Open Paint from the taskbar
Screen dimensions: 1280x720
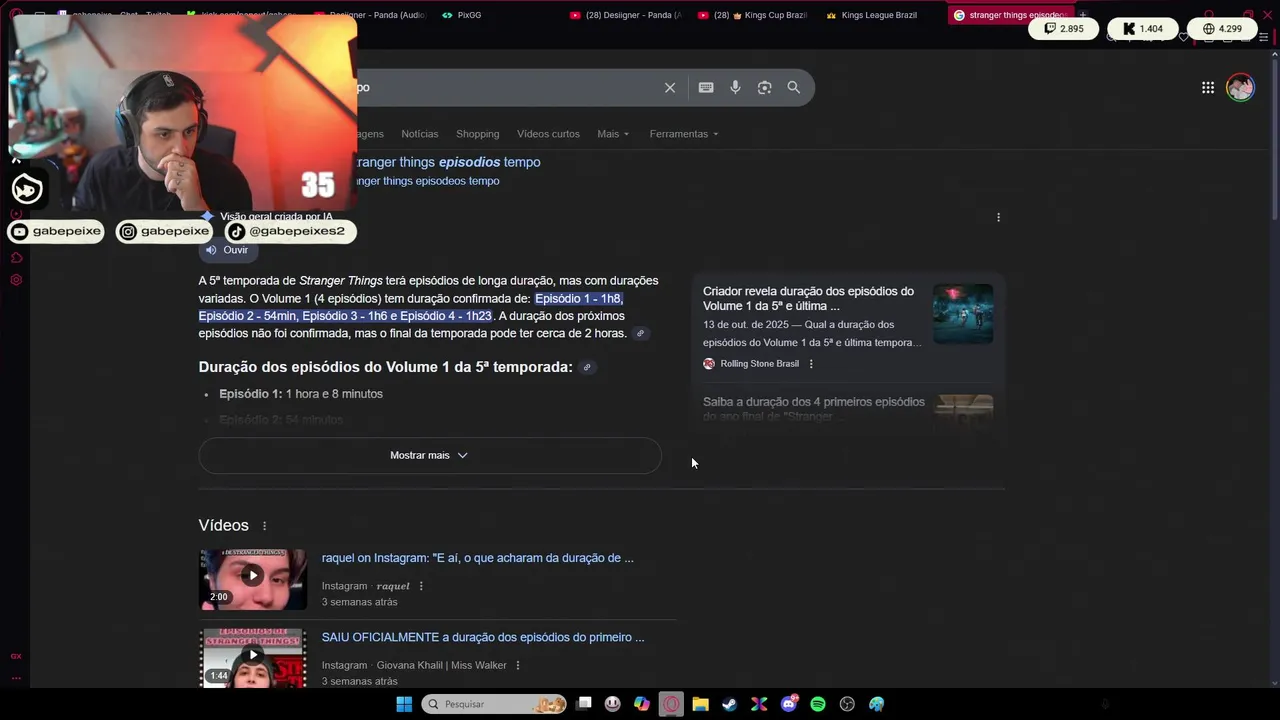click(877, 704)
